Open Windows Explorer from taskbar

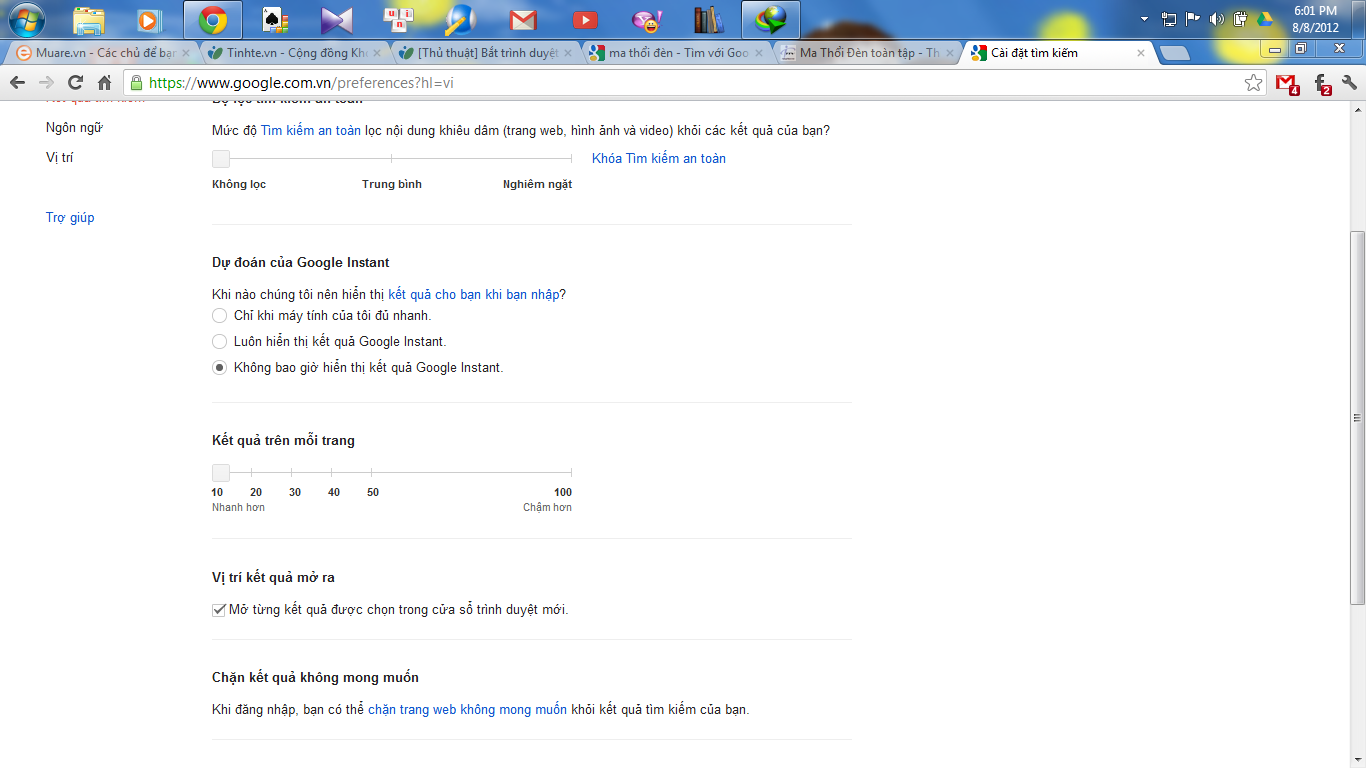click(x=89, y=20)
